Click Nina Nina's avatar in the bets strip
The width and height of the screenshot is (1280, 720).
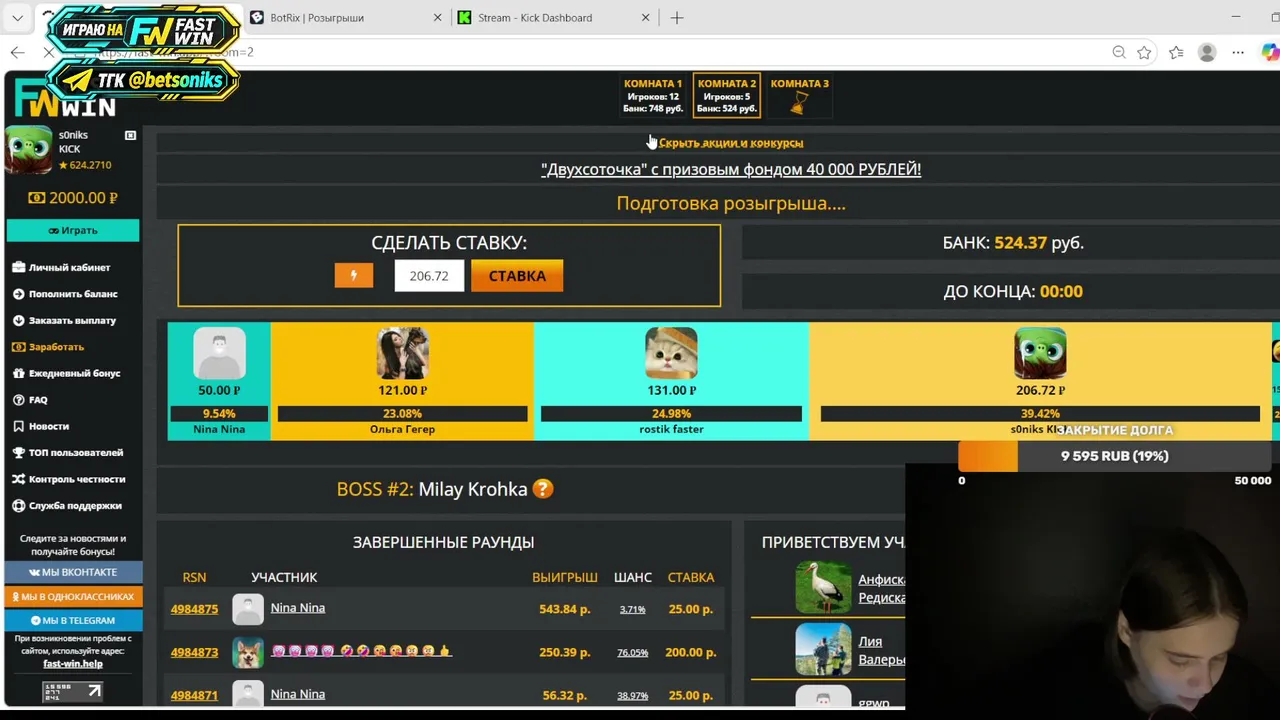[x=219, y=353]
